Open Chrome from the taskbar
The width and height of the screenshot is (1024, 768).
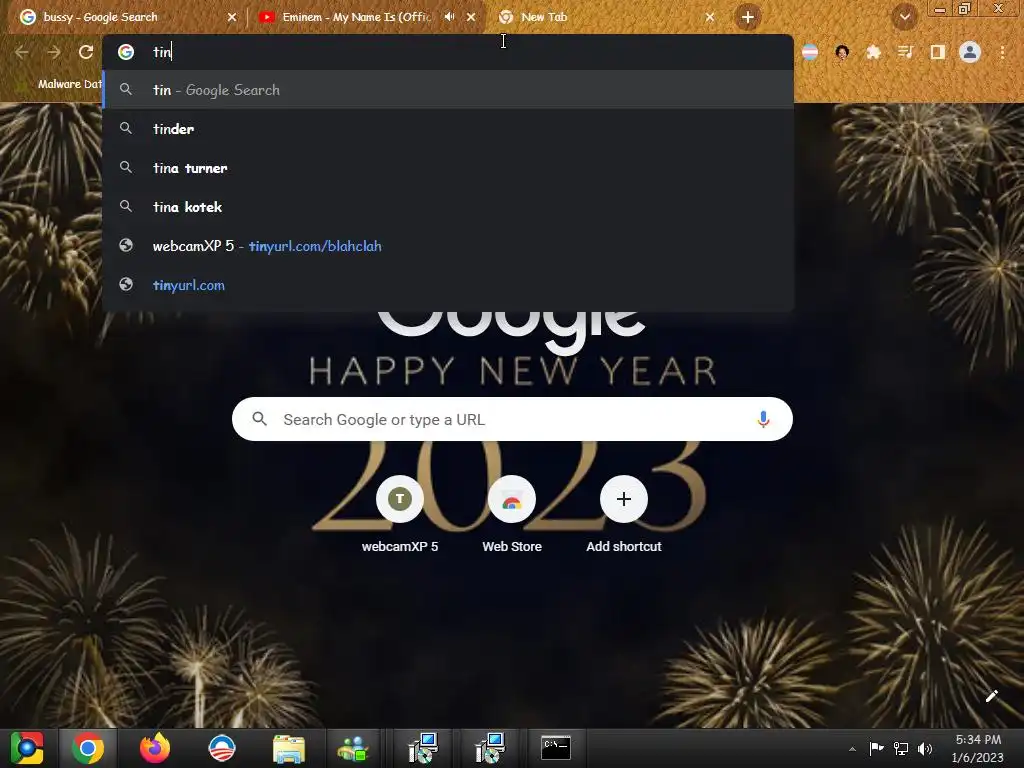pyautogui.click(x=88, y=748)
